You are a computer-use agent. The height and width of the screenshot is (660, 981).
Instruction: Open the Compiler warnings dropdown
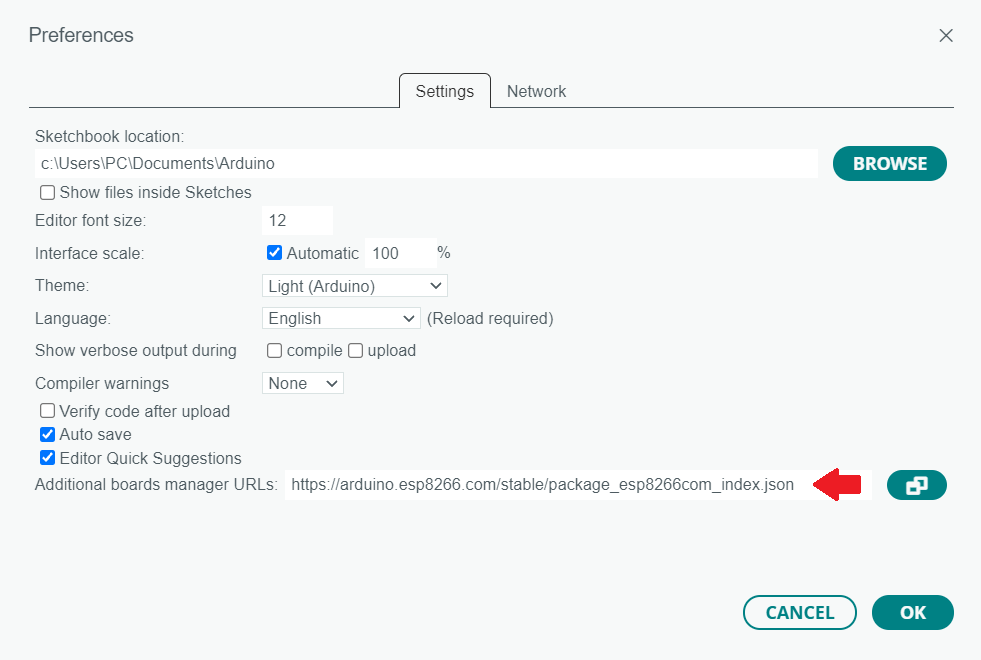click(x=302, y=383)
